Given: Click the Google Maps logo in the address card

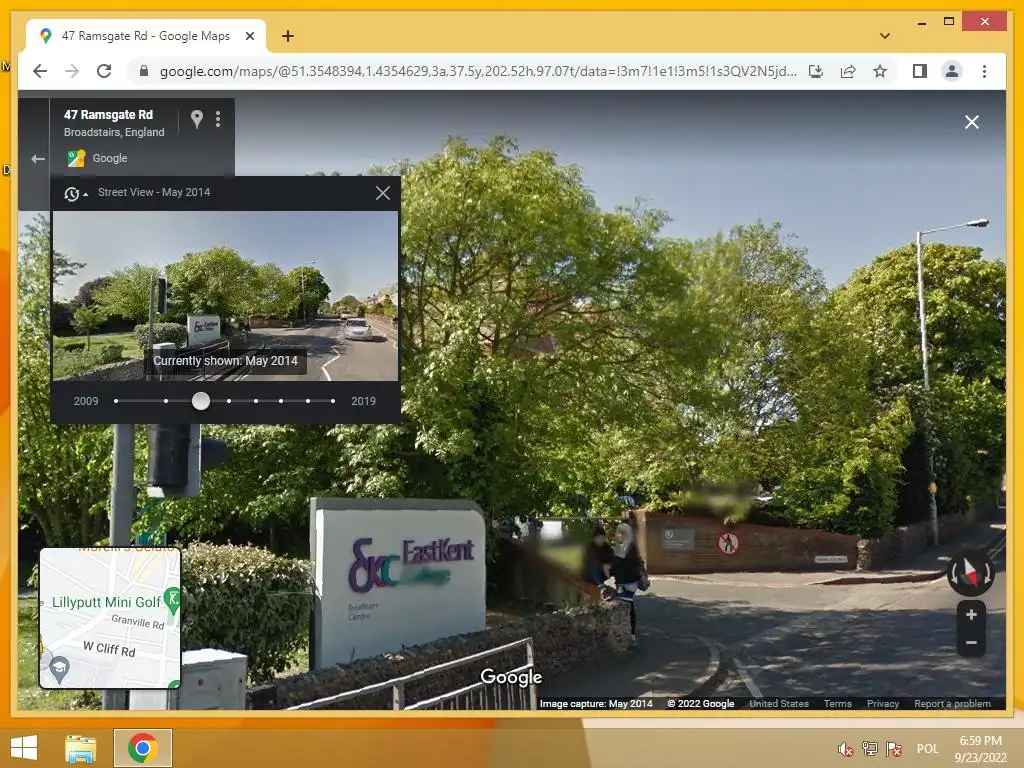Looking at the screenshot, I should 76,158.
